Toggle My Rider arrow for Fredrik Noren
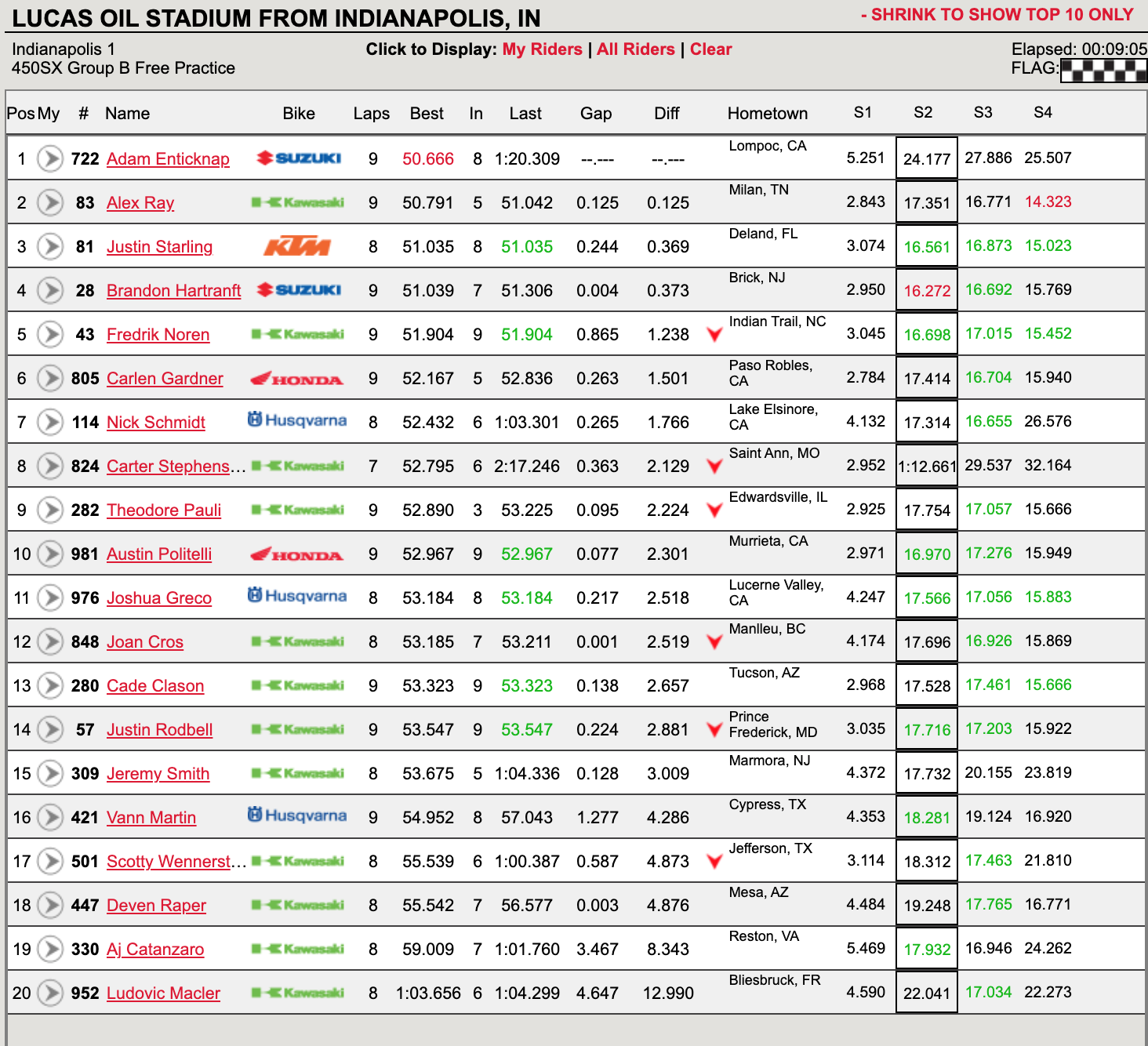 [x=50, y=334]
